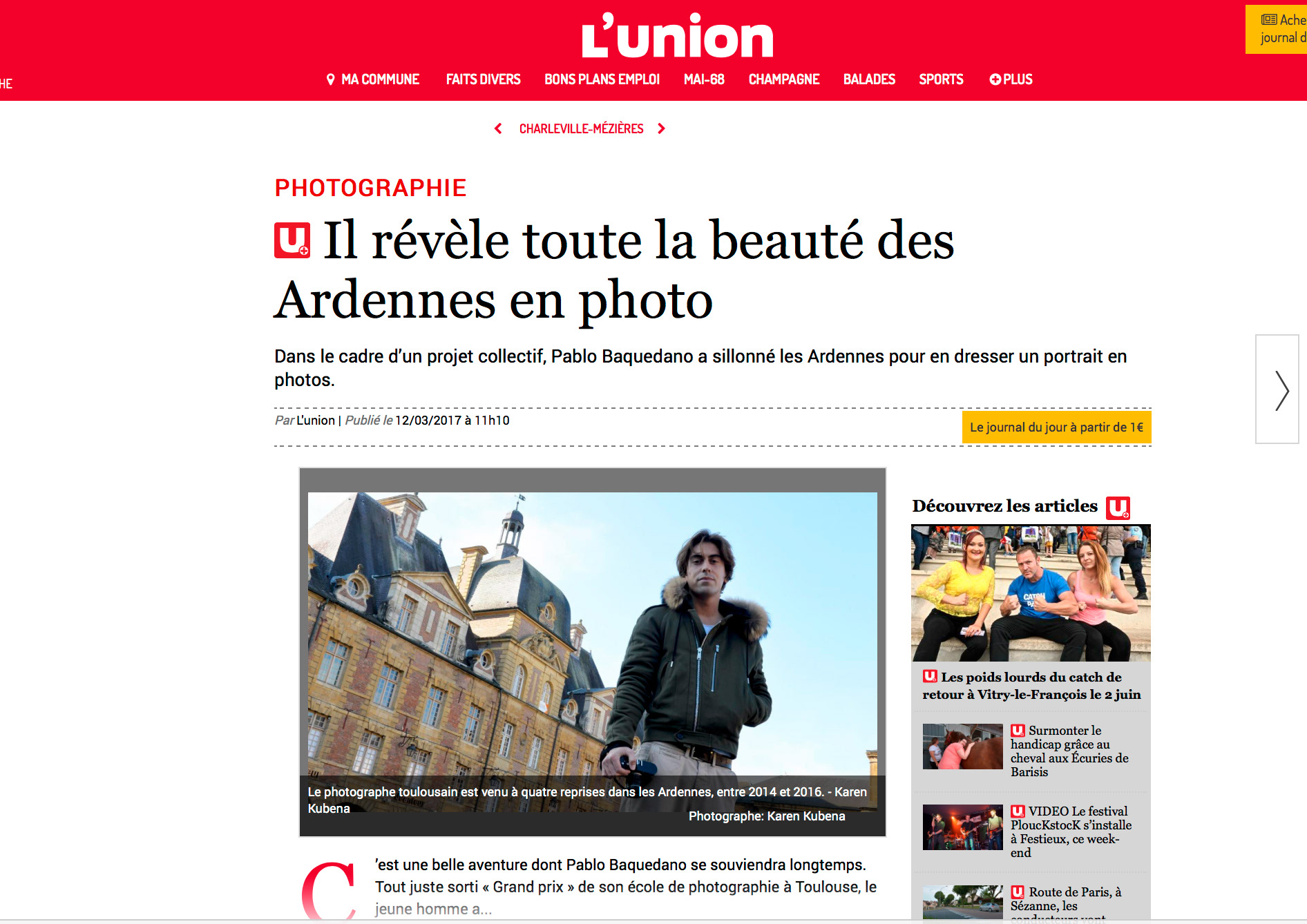The height and width of the screenshot is (924, 1307).
Task: Click Le journal du jour button
Action: click(1056, 427)
